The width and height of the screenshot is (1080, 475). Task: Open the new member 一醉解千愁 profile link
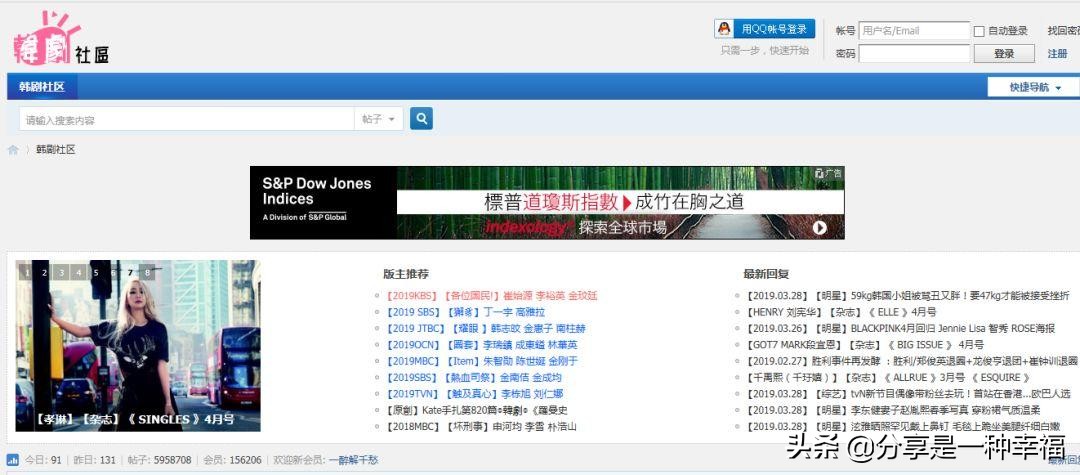point(353,460)
